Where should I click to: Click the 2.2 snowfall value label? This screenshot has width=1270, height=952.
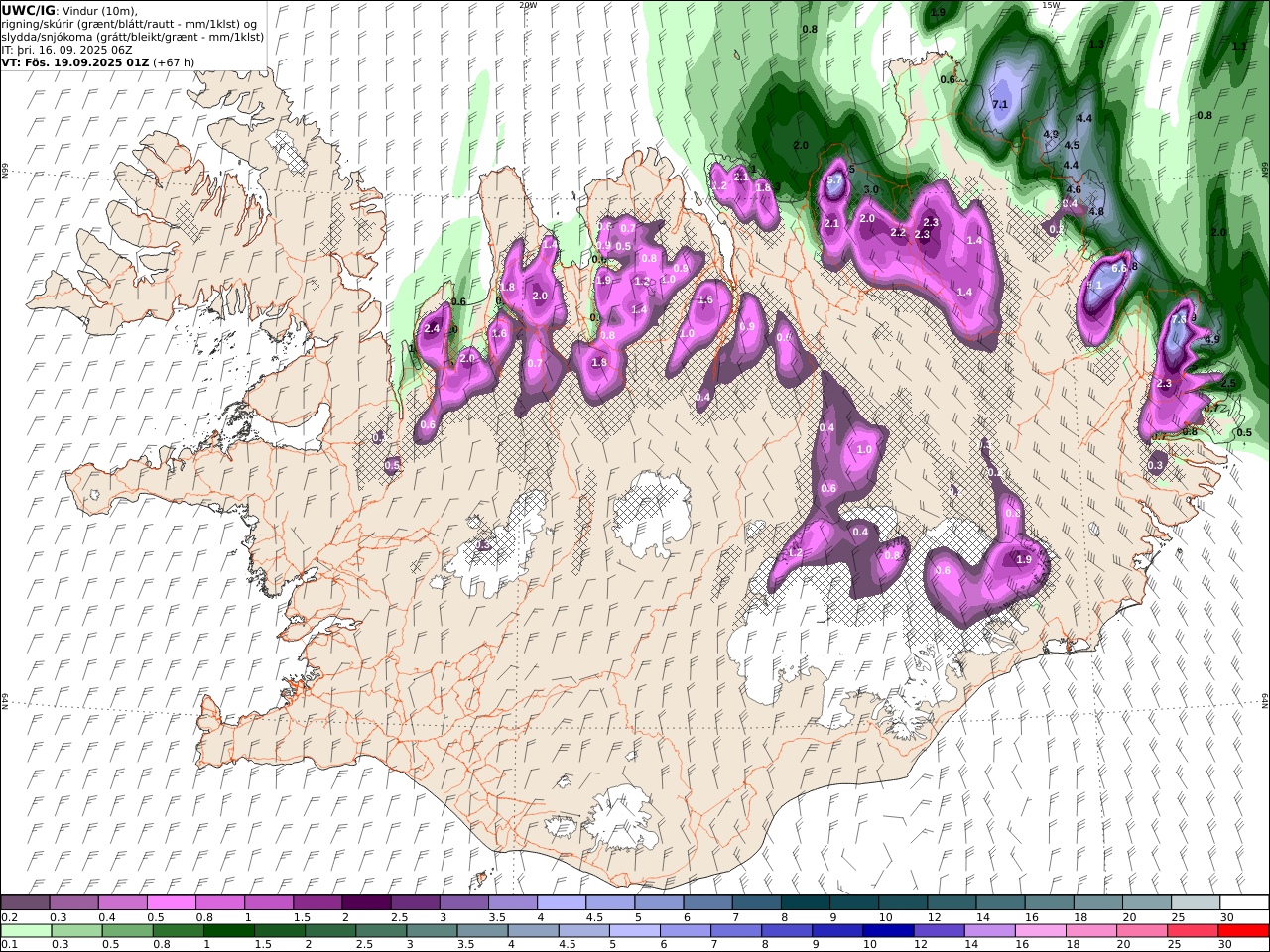click(x=898, y=232)
